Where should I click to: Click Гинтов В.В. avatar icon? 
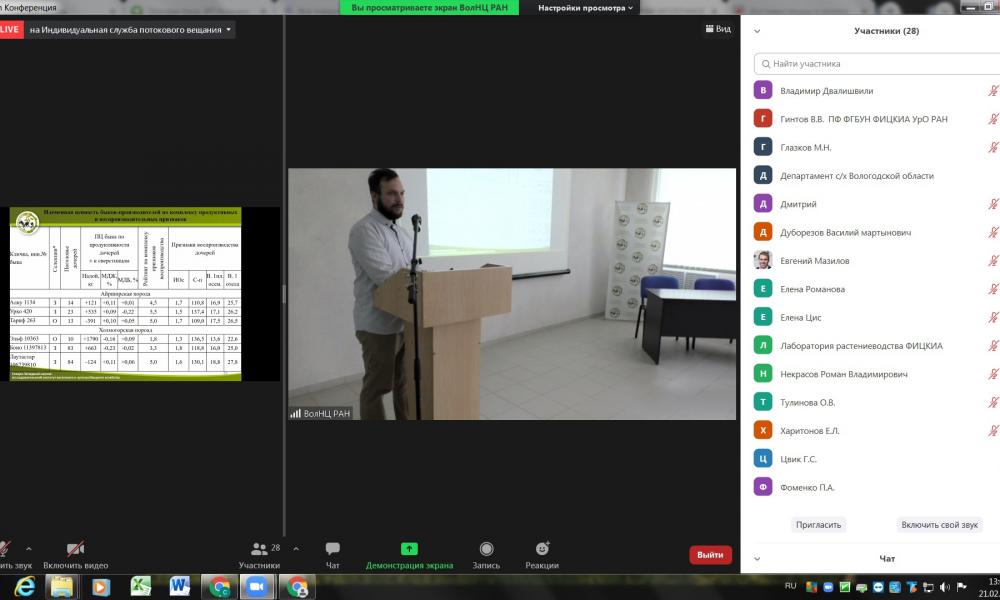coord(763,119)
